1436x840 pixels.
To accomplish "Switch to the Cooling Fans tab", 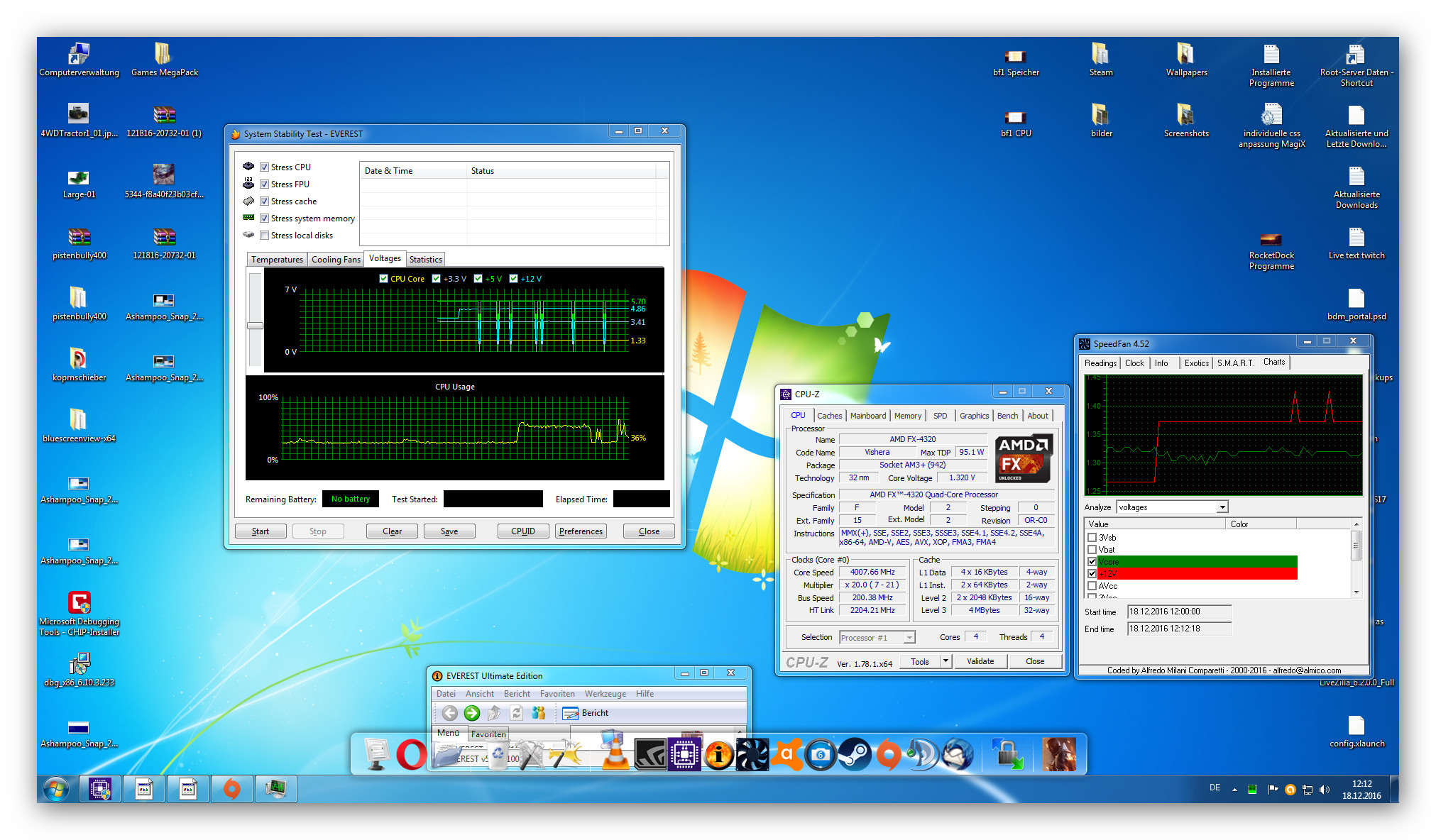I will click(x=336, y=260).
